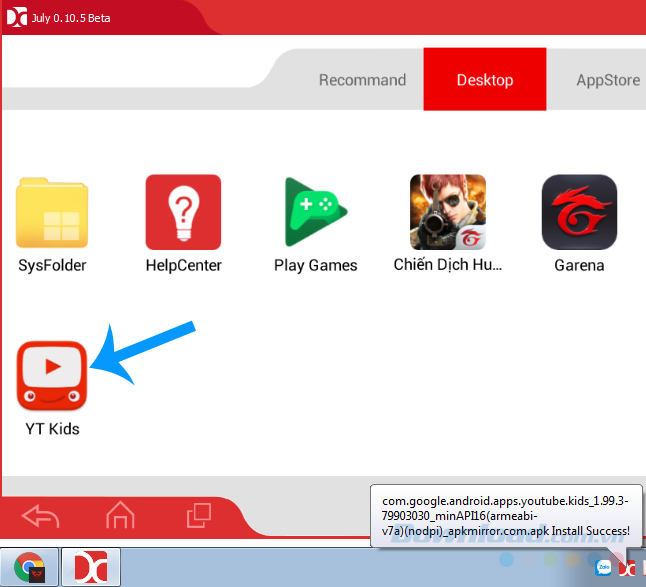The image size is (646, 587).
Task: Open the Play Games app
Action: coord(316,212)
